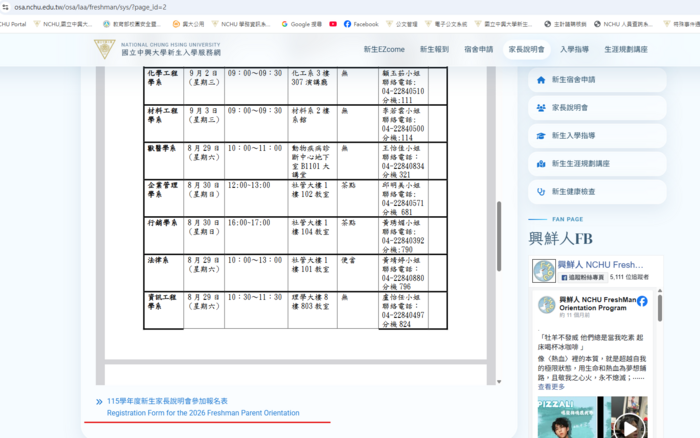Open the 宿舍申請 menu item
Viewport: 700px width, 438px height.
pos(479,50)
